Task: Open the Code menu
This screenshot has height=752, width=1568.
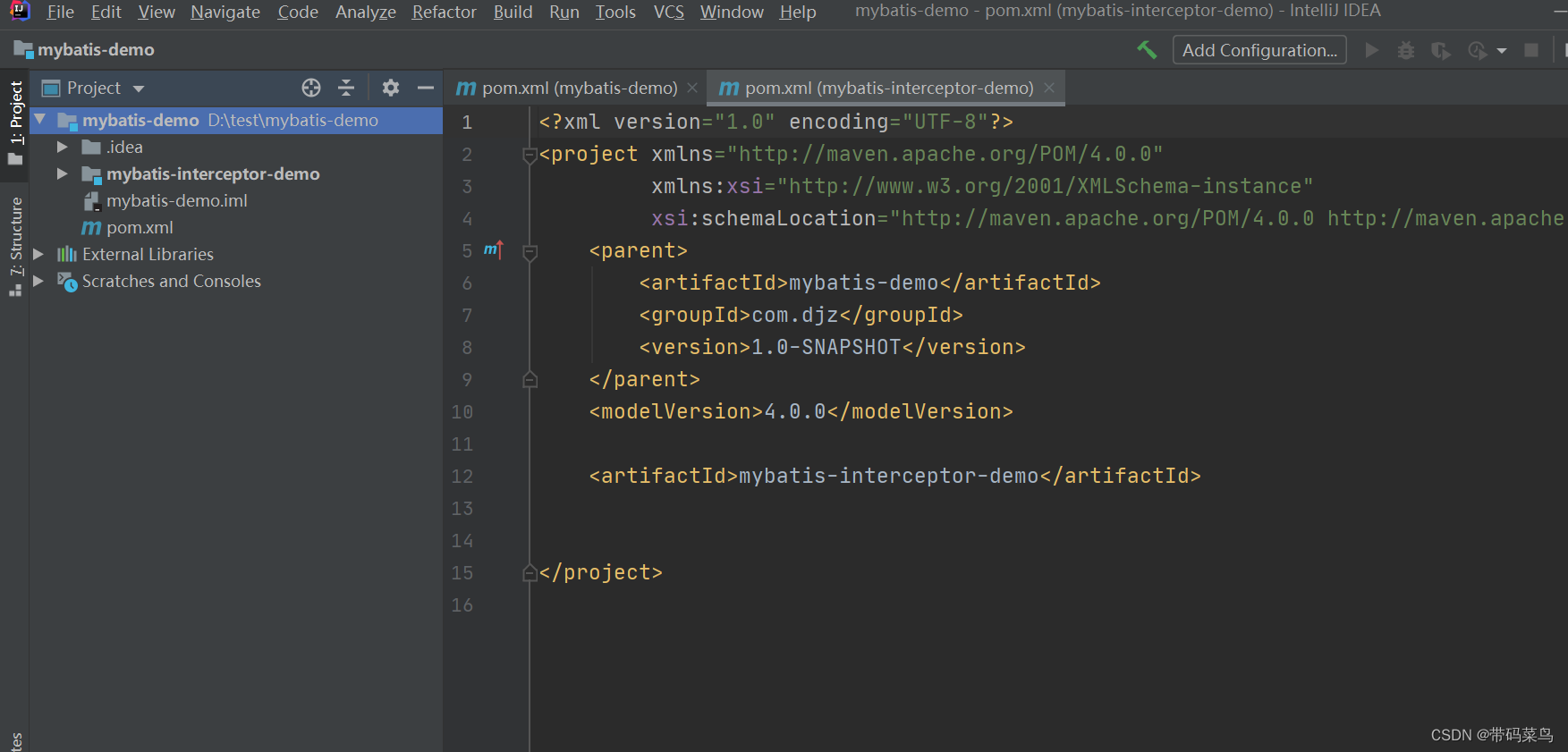Action: tap(298, 12)
